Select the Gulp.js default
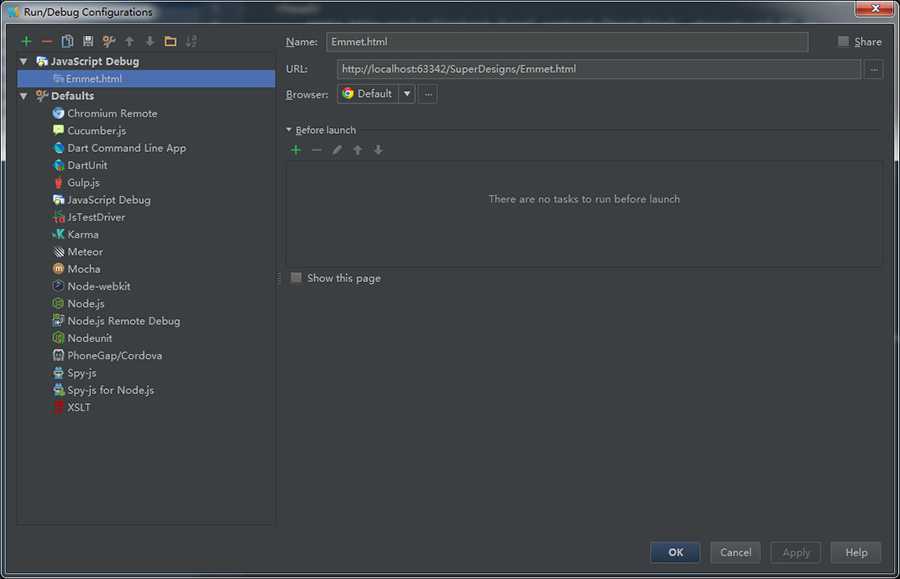Viewport: 900px width, 579px height. (76, 182)
